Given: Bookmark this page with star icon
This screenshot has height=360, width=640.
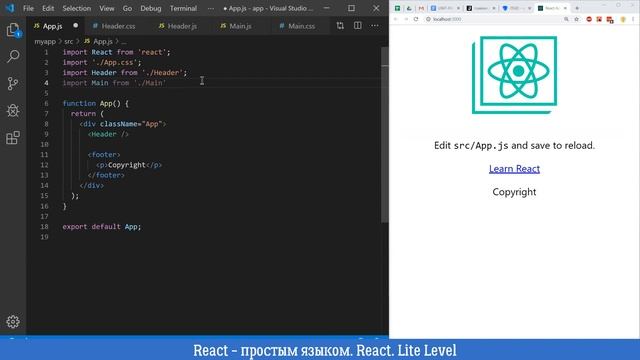Looking at the screenshot, I should pos(576,19).
